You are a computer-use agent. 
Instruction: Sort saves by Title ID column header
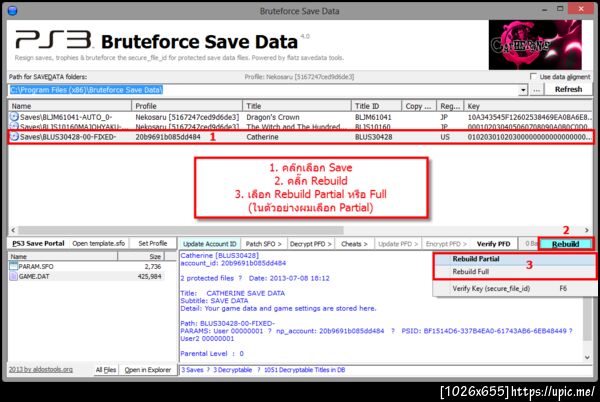(376, 106)
